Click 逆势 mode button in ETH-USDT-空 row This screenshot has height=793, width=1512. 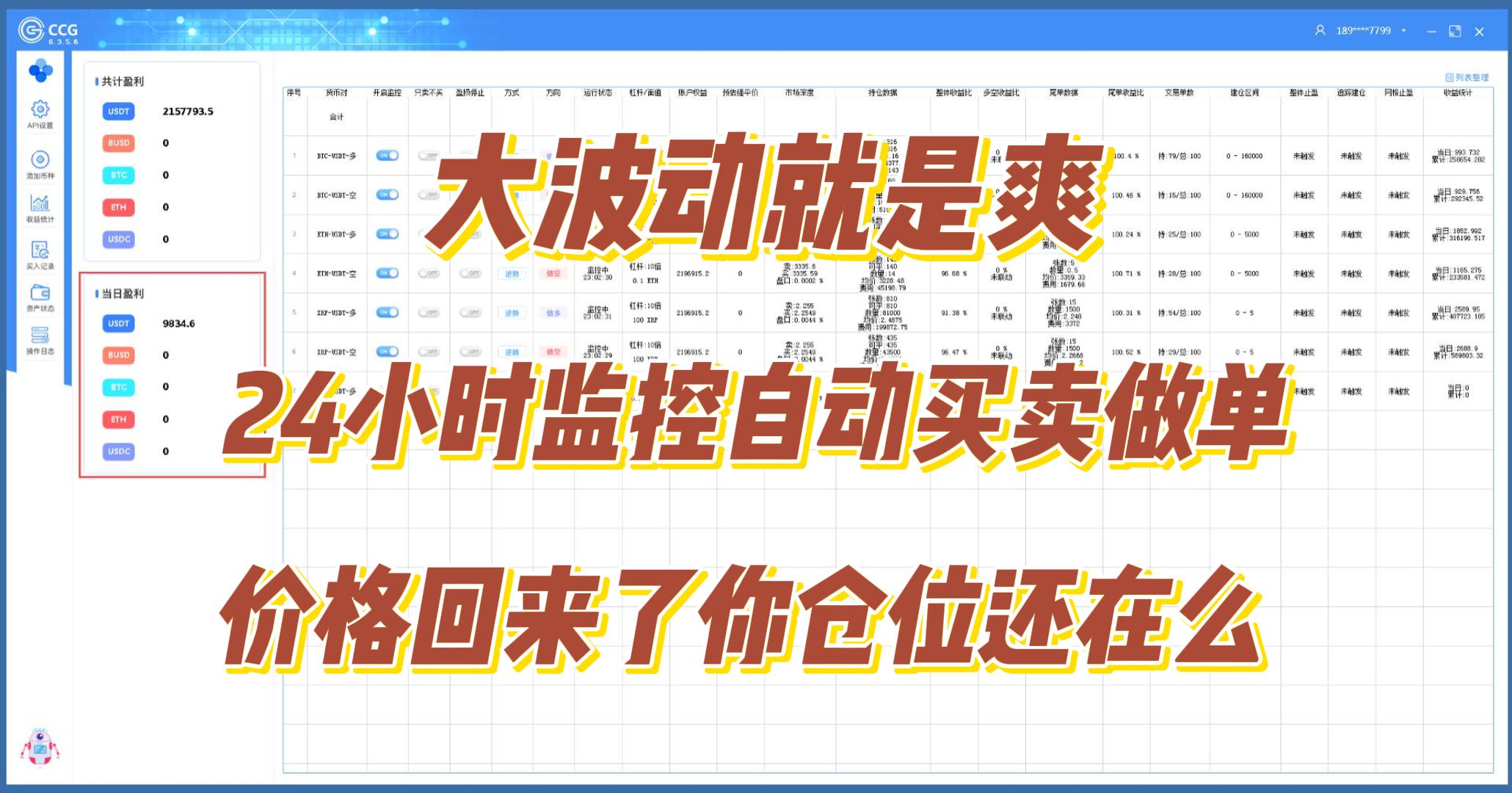(x=512, y=274)
